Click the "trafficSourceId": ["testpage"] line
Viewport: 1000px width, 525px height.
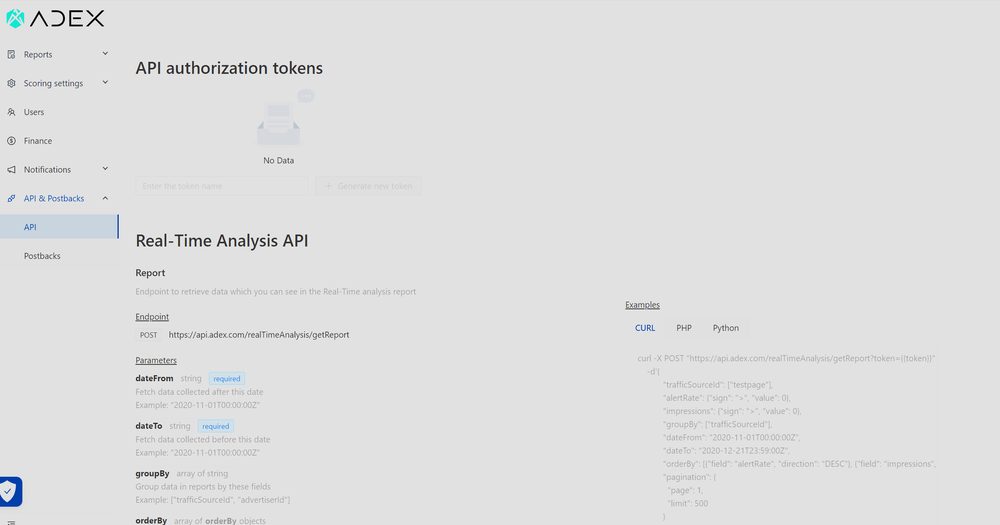point(718,385)
